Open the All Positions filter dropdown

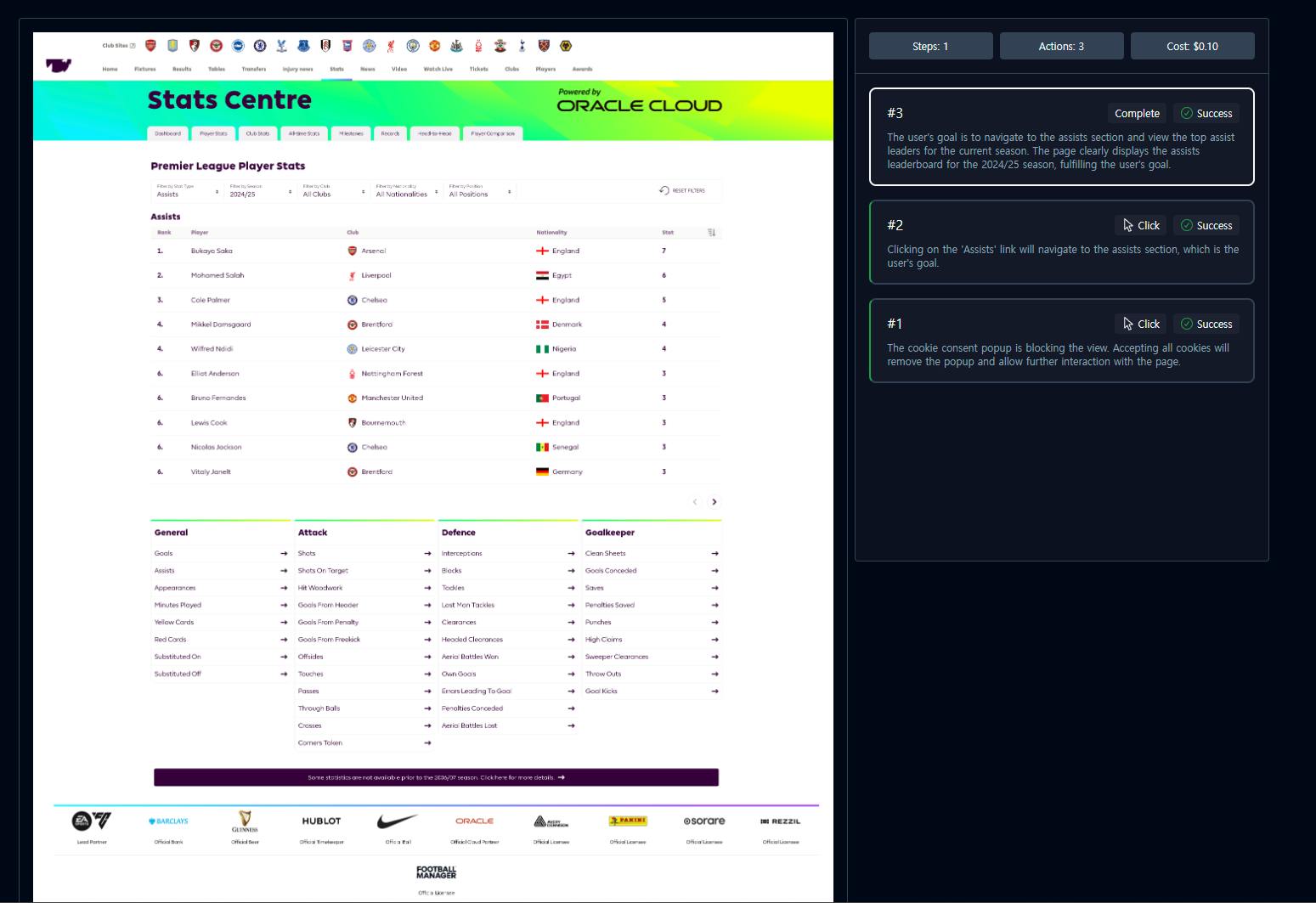pos(480,191)
